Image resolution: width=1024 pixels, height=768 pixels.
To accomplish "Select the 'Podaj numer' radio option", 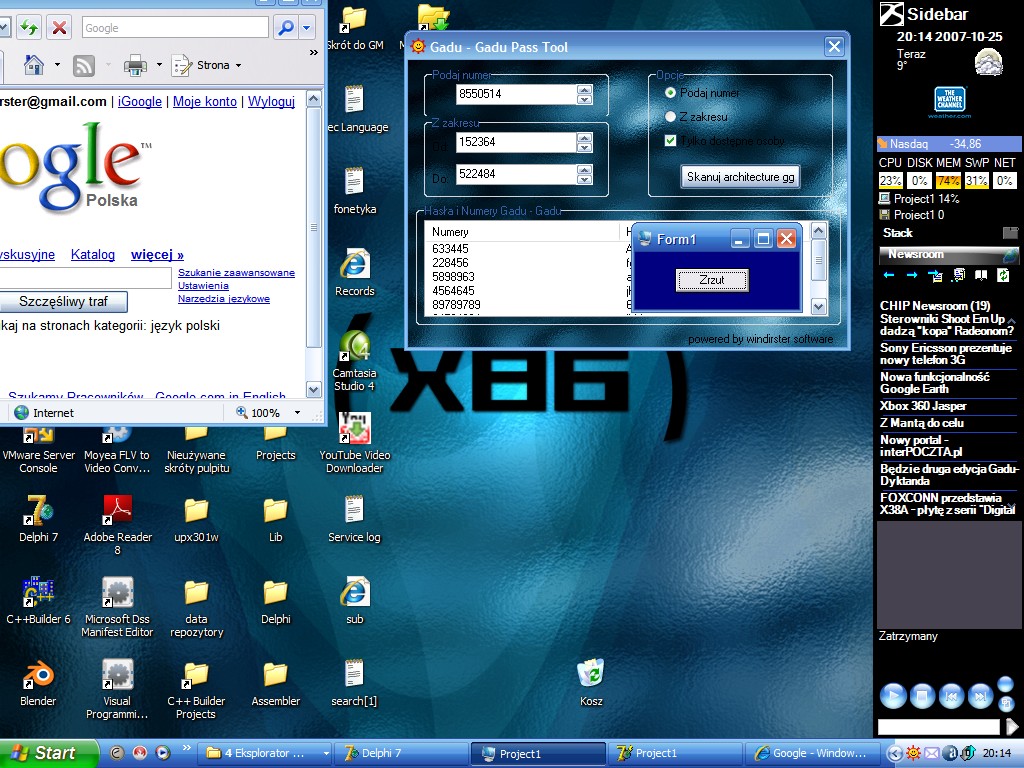I will click(671, 93).
